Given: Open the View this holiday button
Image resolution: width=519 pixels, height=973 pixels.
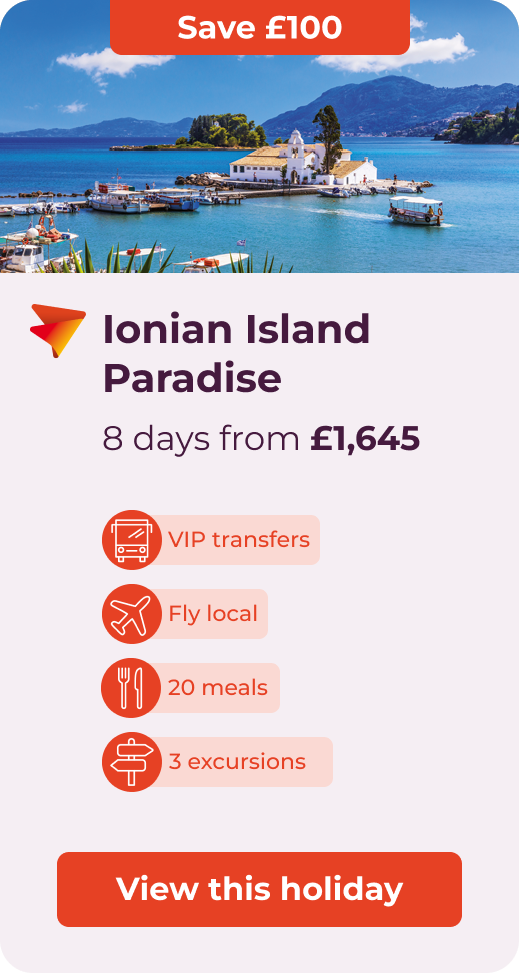Looking at the screenshot, I should [x=260, y=889].
